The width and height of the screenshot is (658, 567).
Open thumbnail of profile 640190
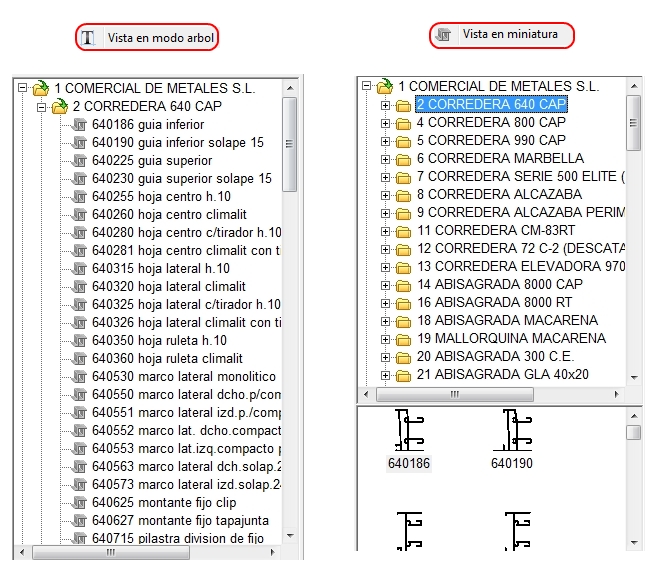tap(512, 430)
